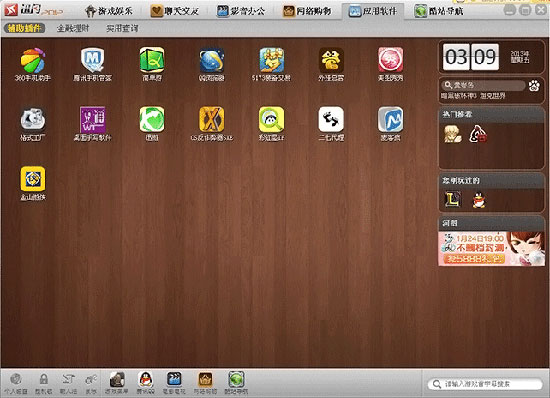Launch the purple handwriting software icon
This screenshot has width=550, height=398.
click(x=92, y=120)
